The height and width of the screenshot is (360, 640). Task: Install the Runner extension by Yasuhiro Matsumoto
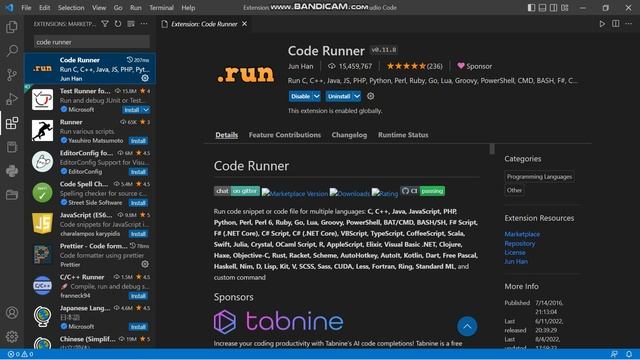pos(138,141)
